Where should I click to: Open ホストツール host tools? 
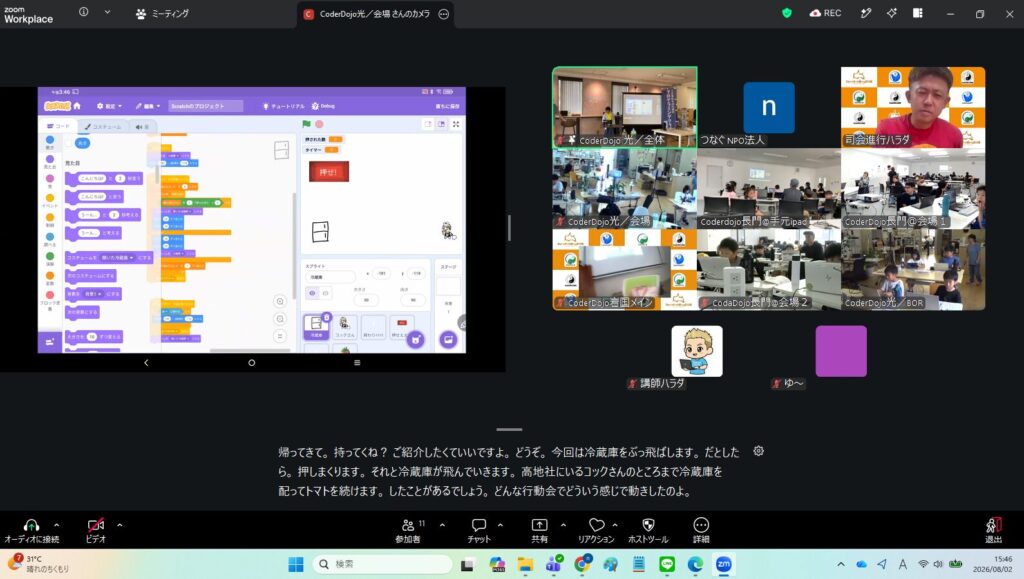click(x=648, y=531)
